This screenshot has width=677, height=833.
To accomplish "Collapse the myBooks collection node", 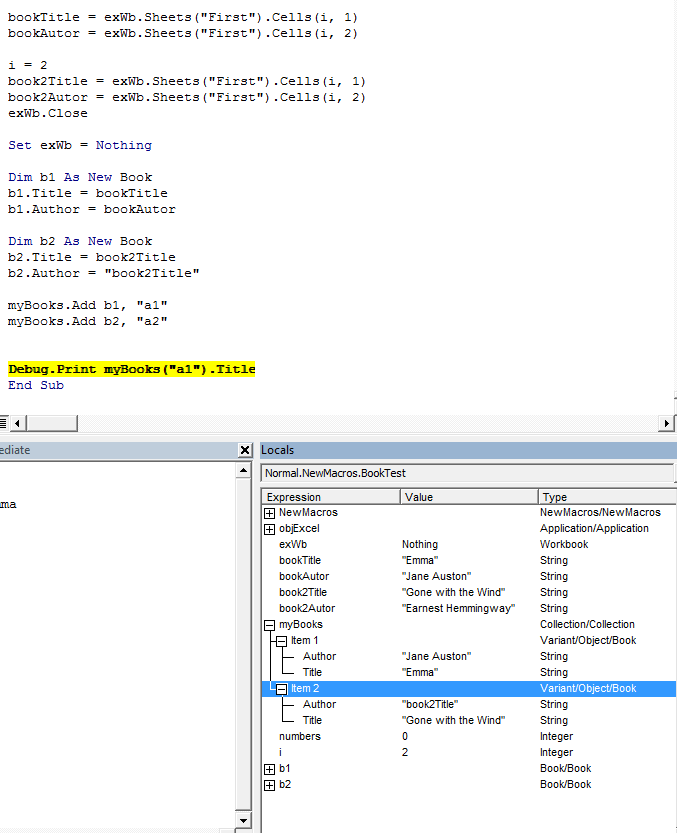I will point(269,625).
